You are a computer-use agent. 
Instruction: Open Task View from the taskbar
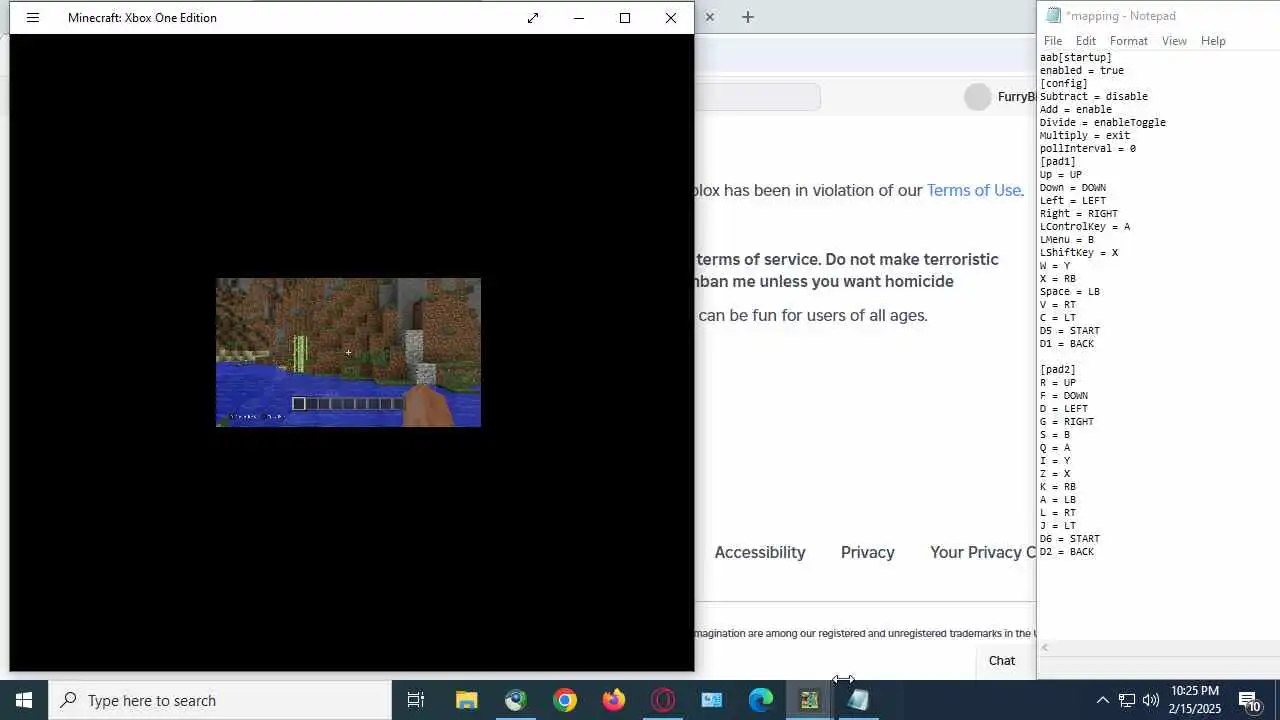point(416,700)
